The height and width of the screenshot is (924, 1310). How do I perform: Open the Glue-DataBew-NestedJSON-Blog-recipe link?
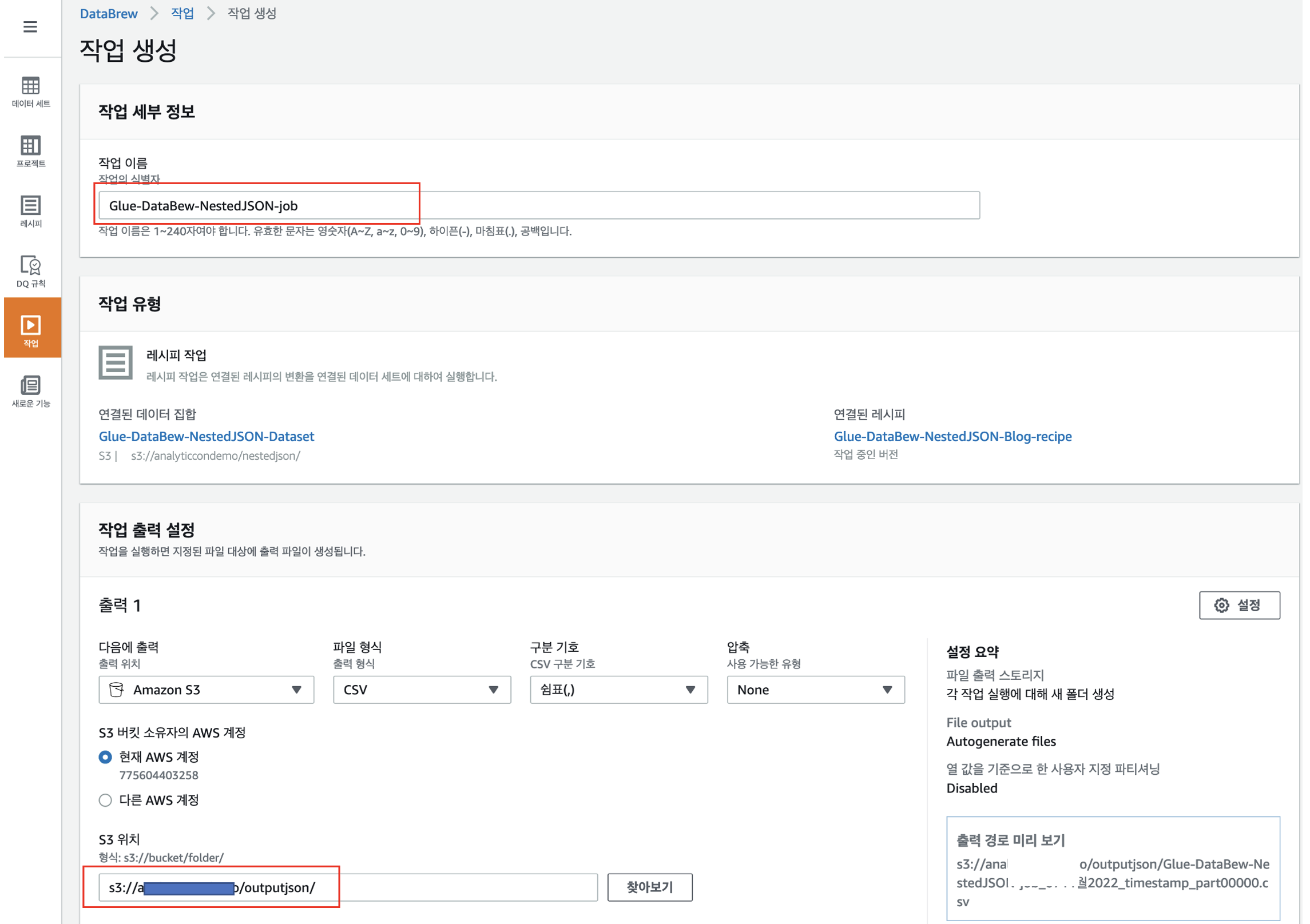[x=952, y=437]
